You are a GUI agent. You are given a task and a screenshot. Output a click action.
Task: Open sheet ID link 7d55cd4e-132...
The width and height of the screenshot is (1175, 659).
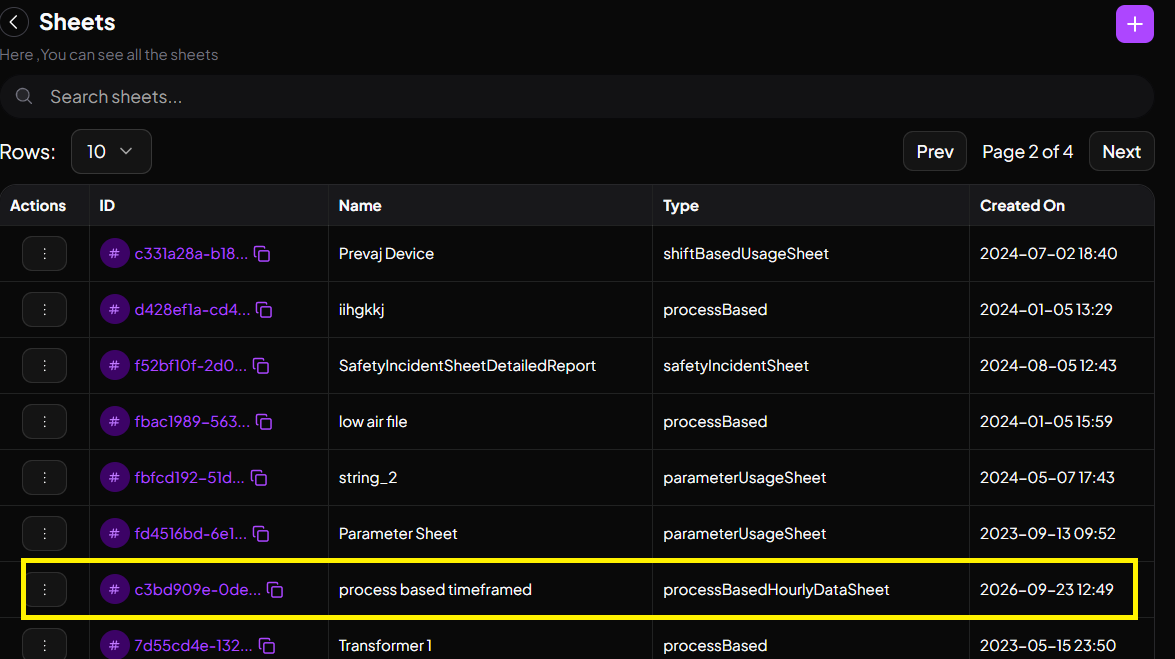click(193, 646)
